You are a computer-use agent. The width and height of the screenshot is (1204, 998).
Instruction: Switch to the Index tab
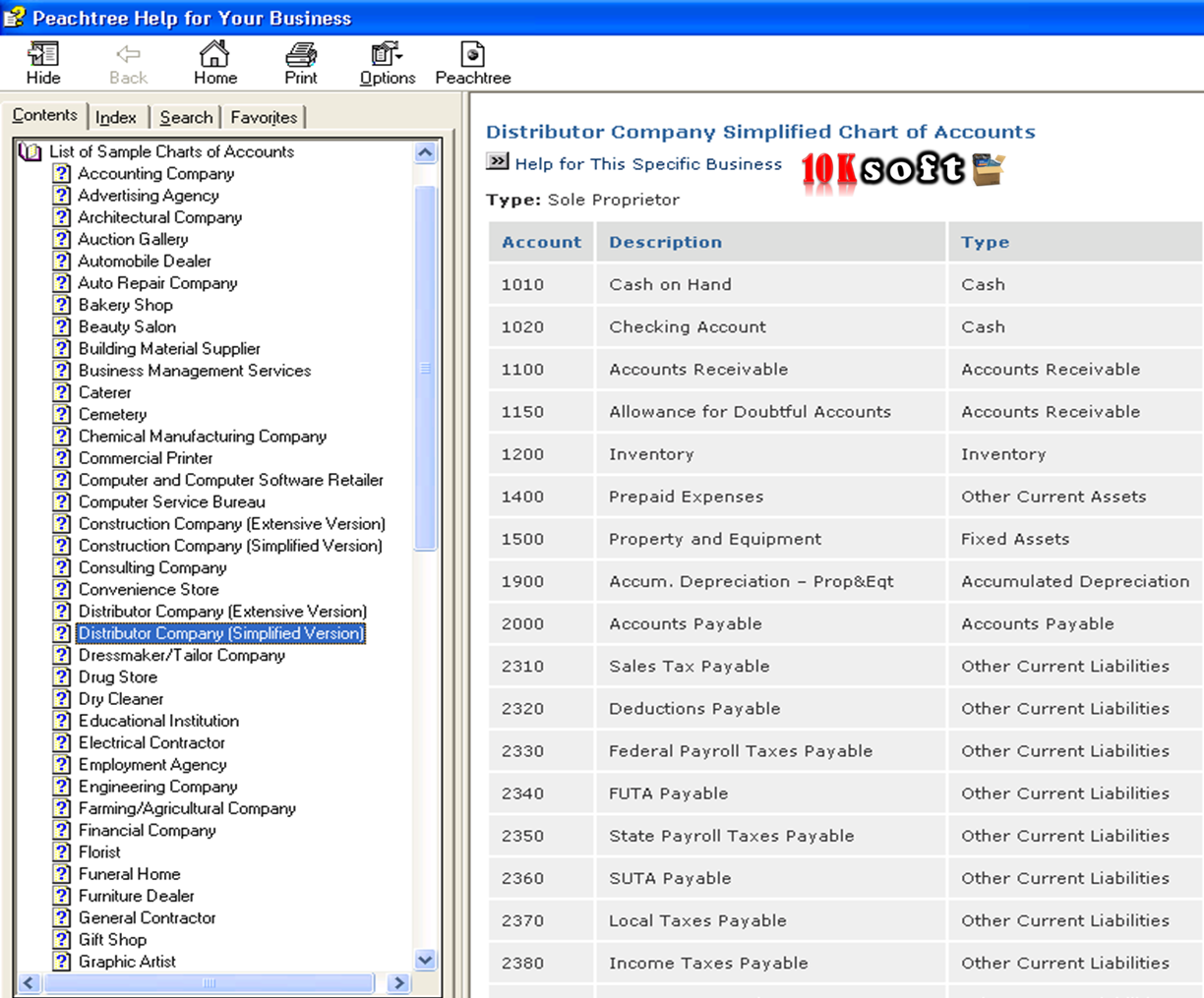click(116, 117)
